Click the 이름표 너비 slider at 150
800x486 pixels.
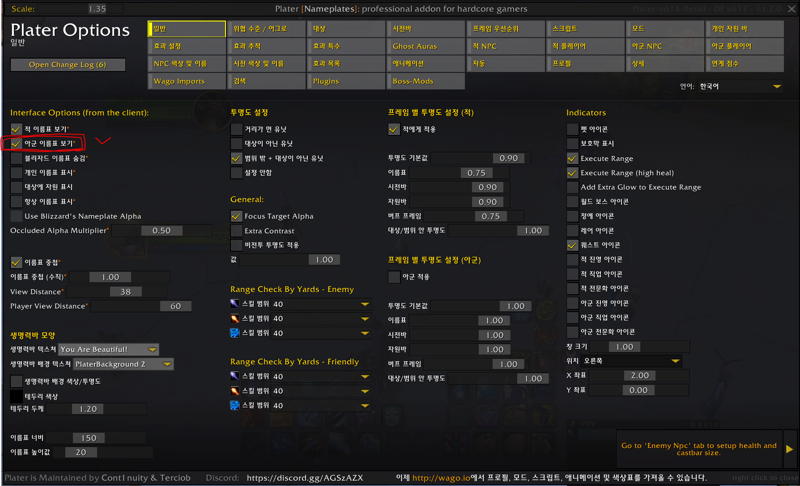pos(96,438)
